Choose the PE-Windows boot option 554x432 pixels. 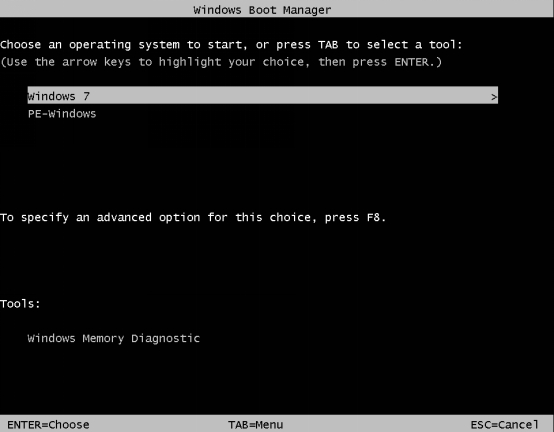[x=62, y=114]
